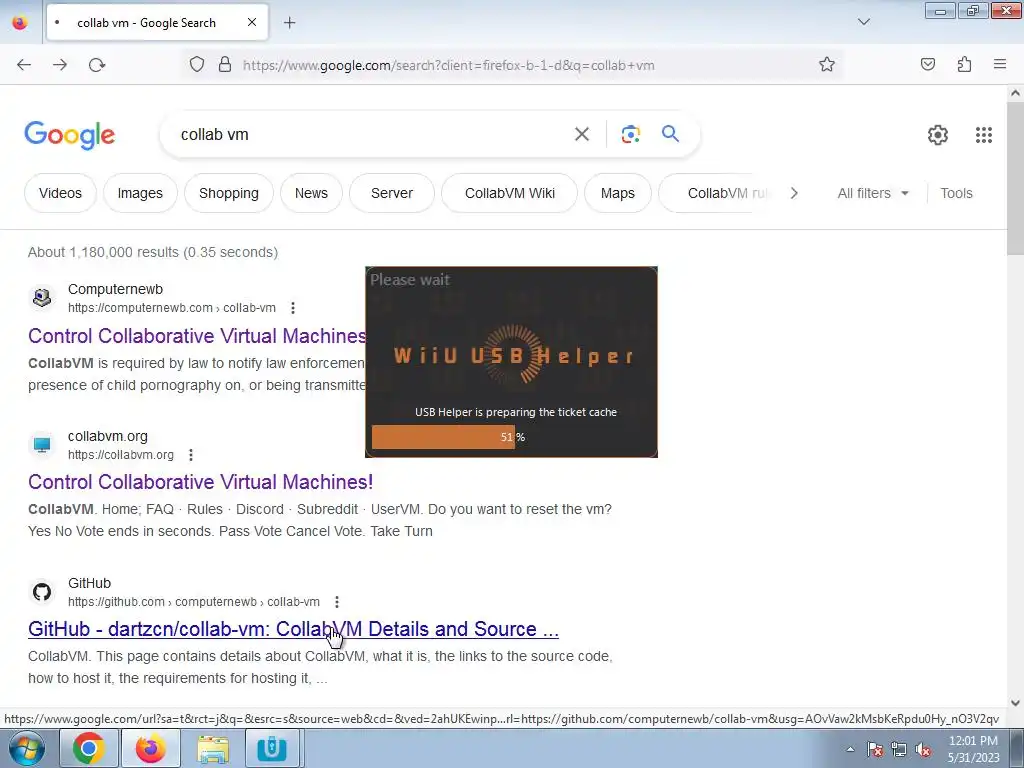
Task: Filter results by Videos
Action: point(60,193)
